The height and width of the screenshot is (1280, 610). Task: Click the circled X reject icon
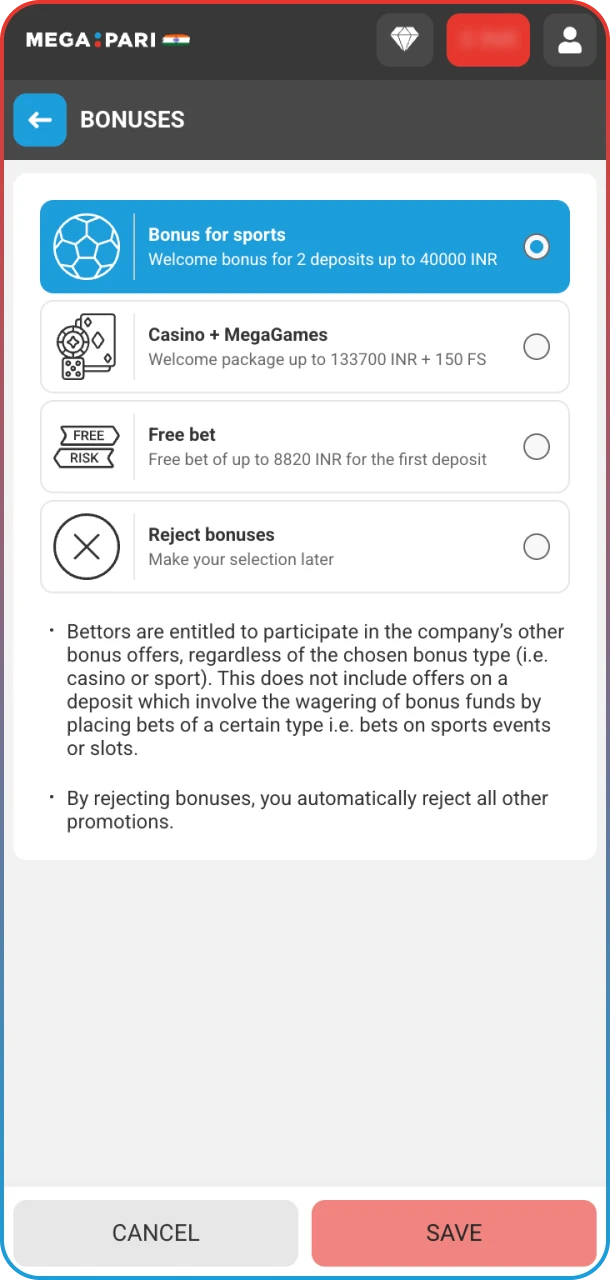[x=86, y=546]
